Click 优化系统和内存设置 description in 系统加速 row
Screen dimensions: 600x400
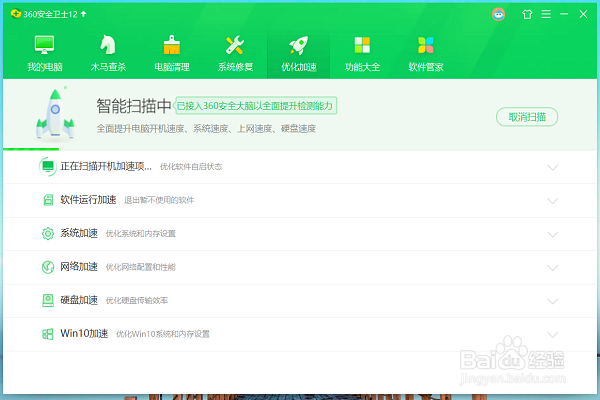(140, 233)
